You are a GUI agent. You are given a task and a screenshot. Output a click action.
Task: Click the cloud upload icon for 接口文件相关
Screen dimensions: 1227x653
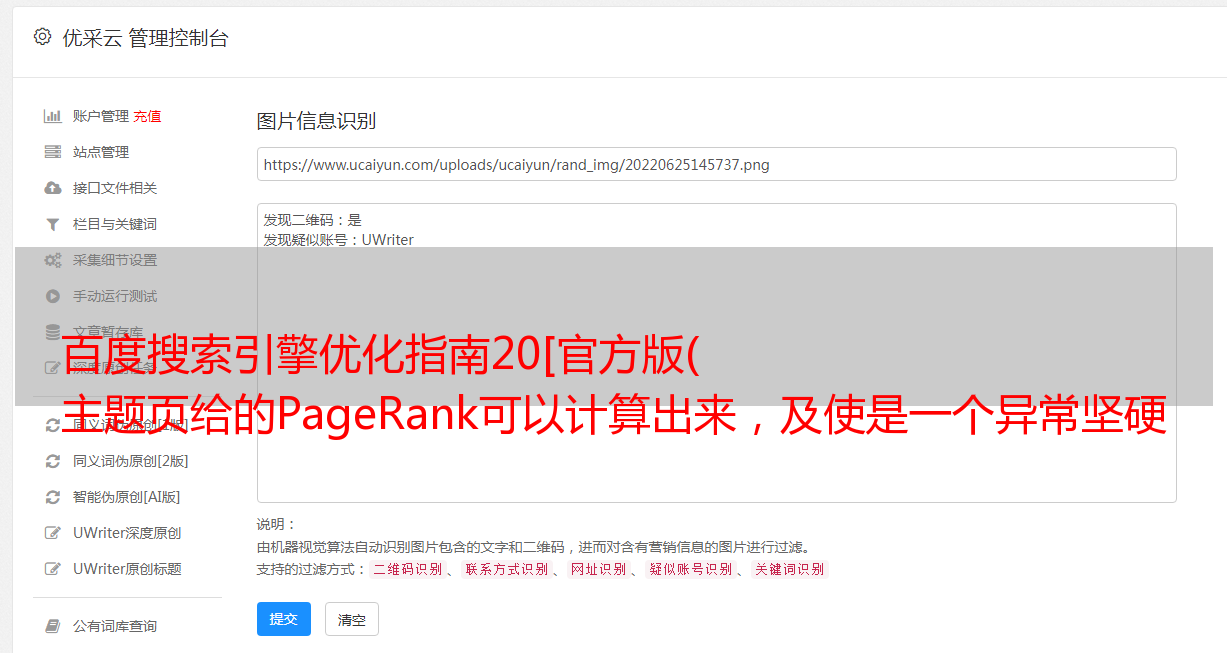53,188
